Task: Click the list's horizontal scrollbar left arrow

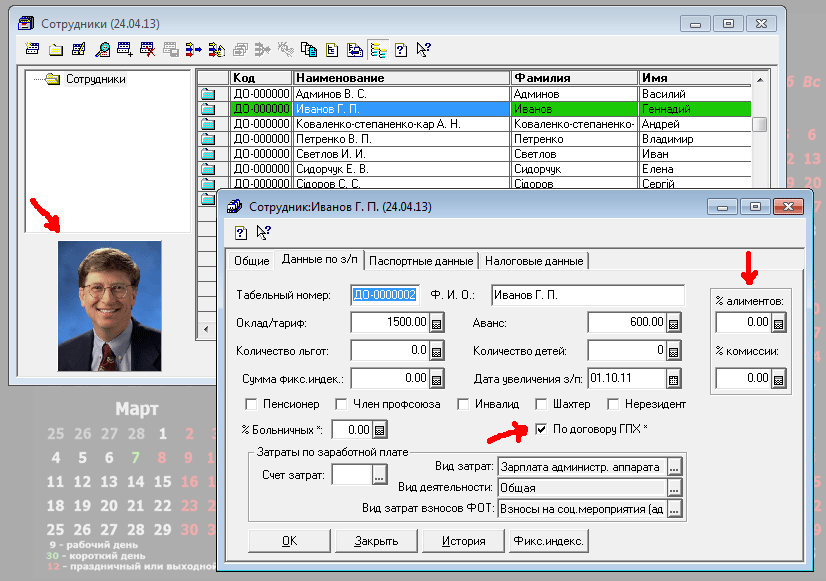Action: [206, 329]
